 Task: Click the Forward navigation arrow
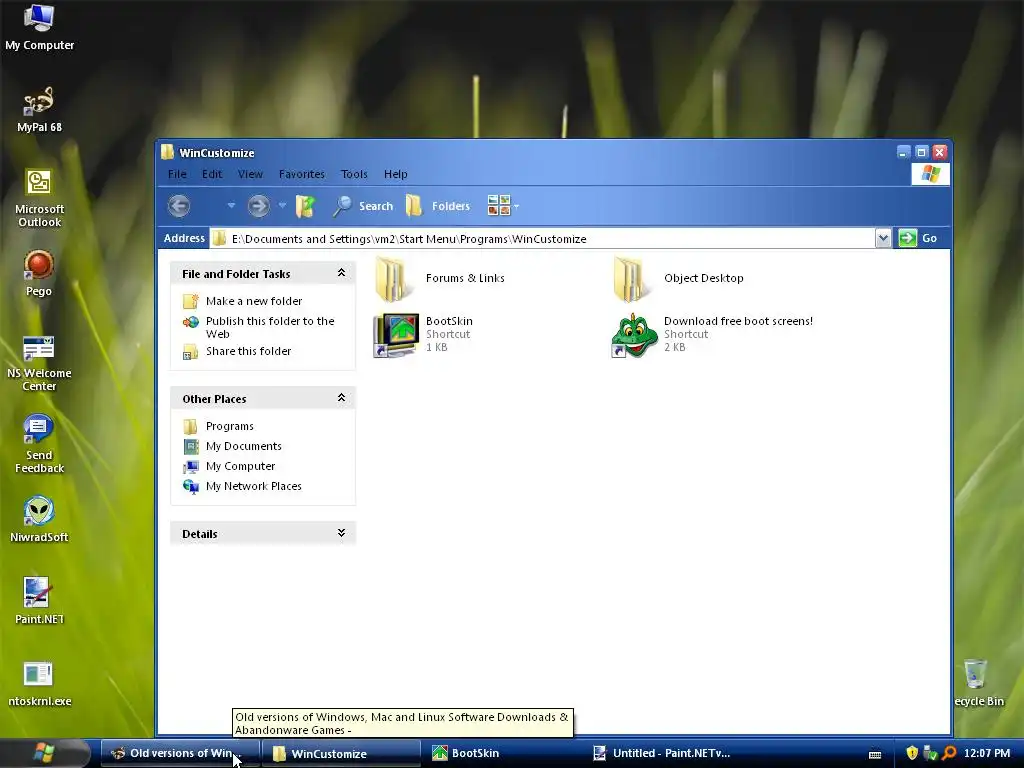(259, 206)
